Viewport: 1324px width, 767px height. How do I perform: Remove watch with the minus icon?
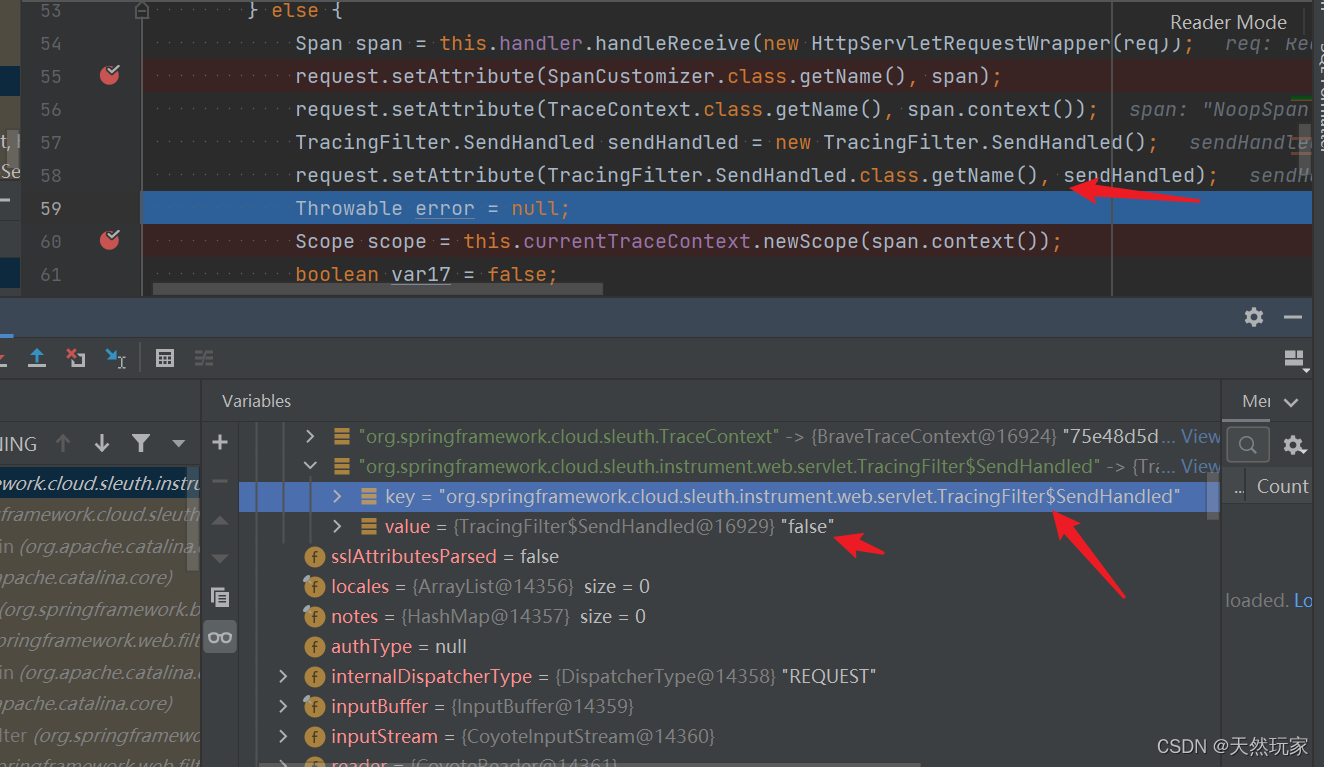point(220,481)
